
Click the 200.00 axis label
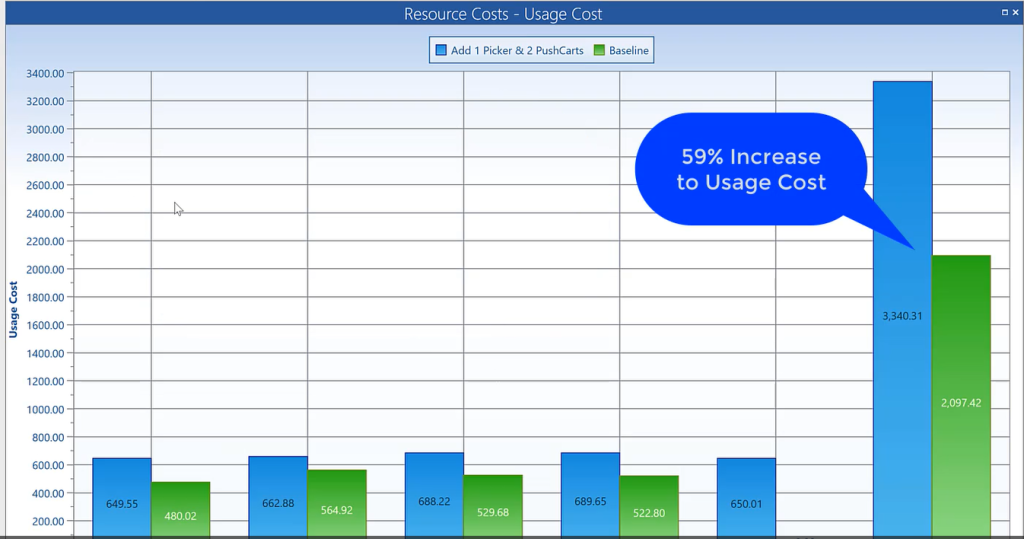(x=48, y=521)
